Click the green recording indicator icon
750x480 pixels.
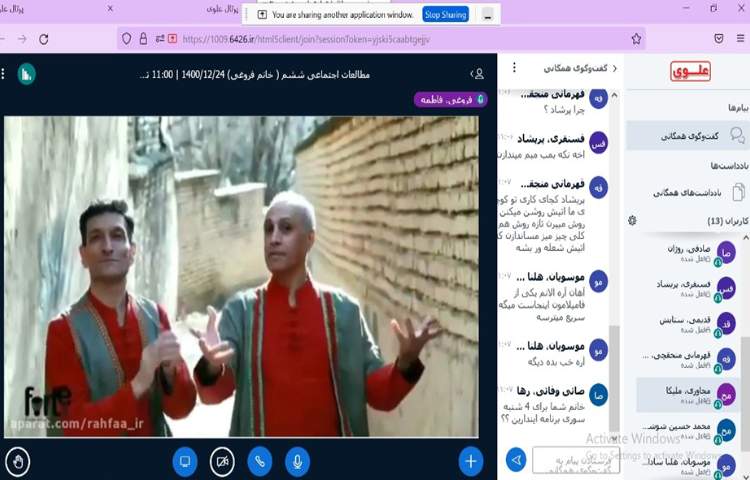[26, 74]
